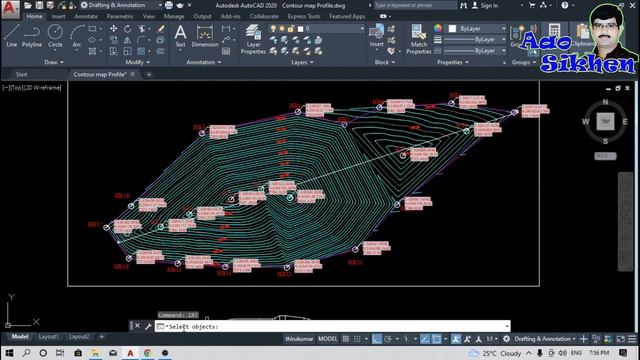
Task: Expand the Annotation panel
Action: [204, 62]
